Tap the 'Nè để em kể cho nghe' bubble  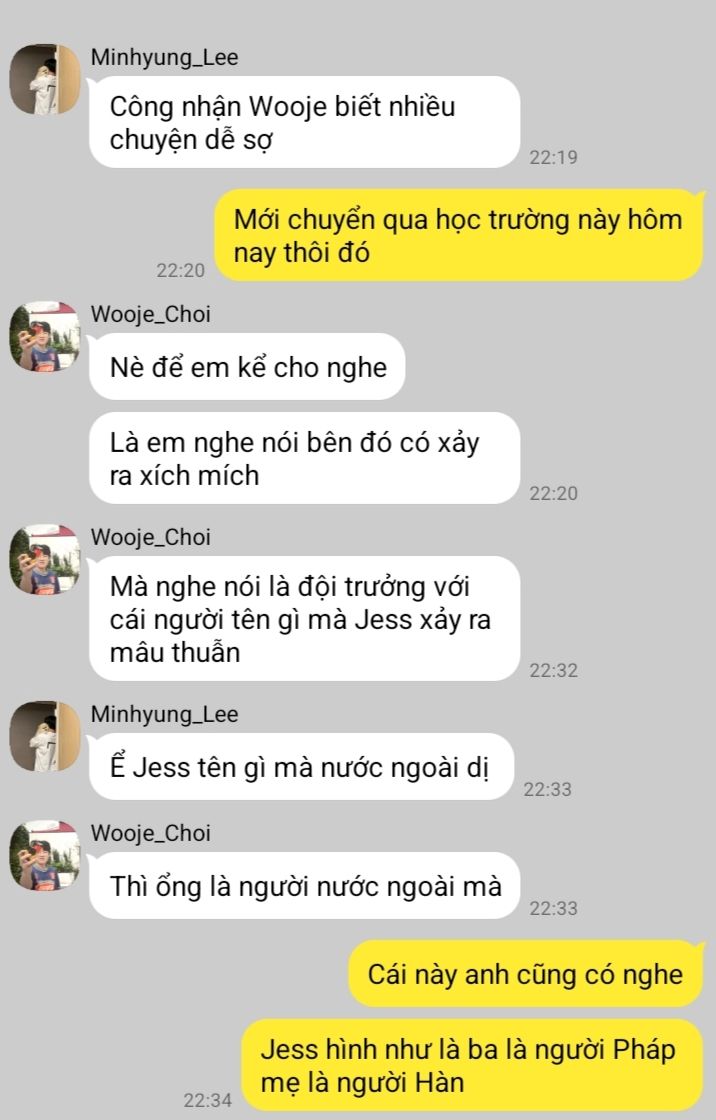(247, 366)
